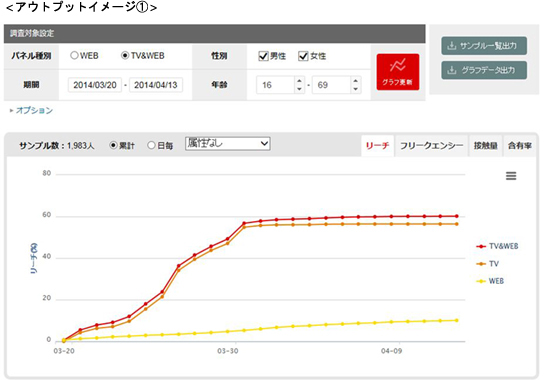Click the last yellow WEB data point
Viewport: 550px width, 380px height.
(456, 320)
